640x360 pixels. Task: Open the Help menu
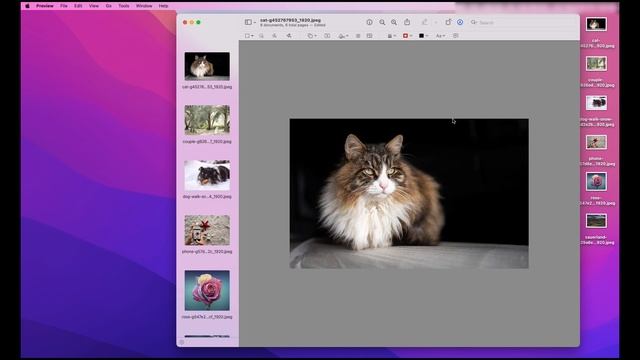163,6
